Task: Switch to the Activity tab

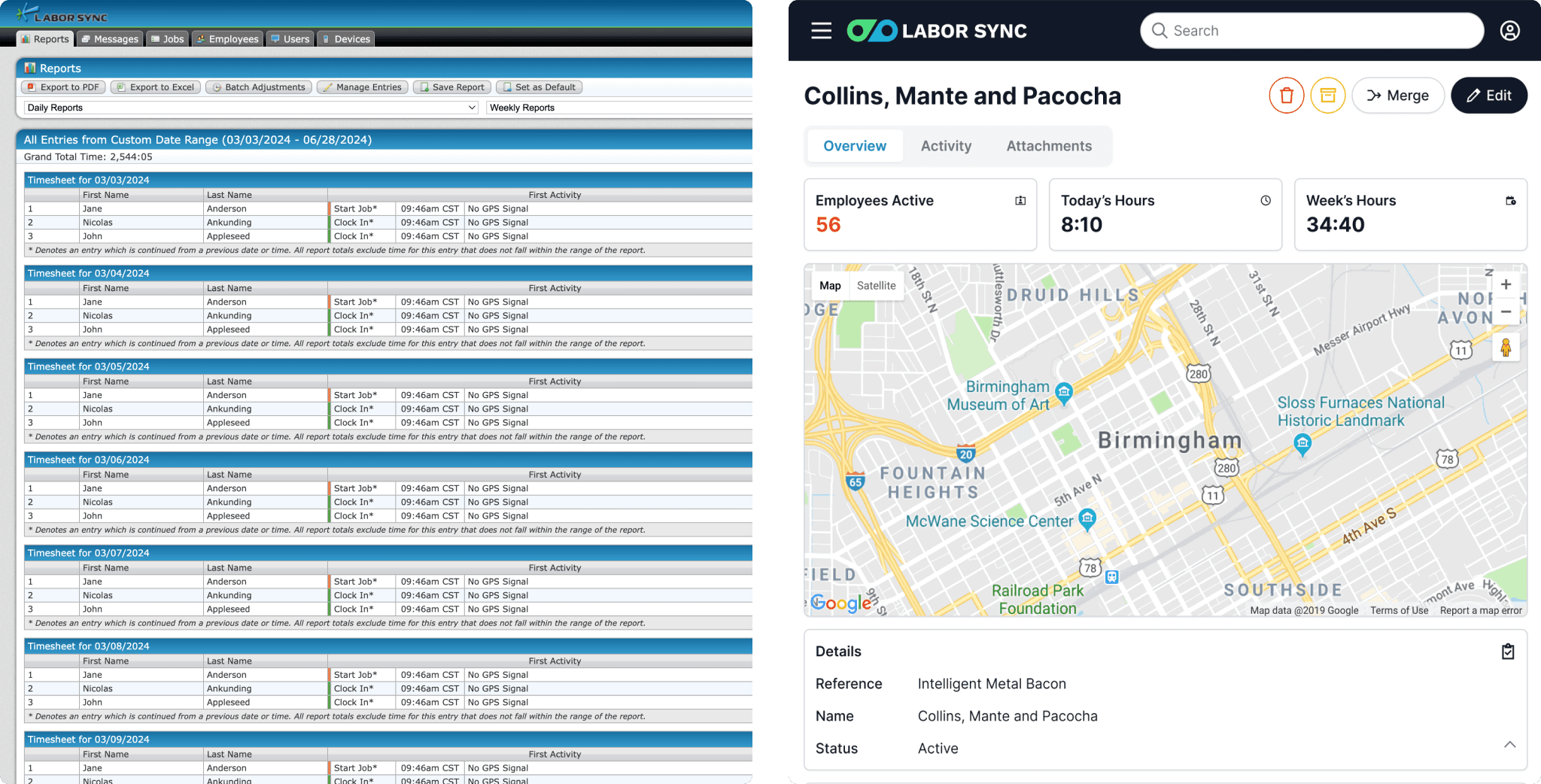Action: [x=946, y=146]
